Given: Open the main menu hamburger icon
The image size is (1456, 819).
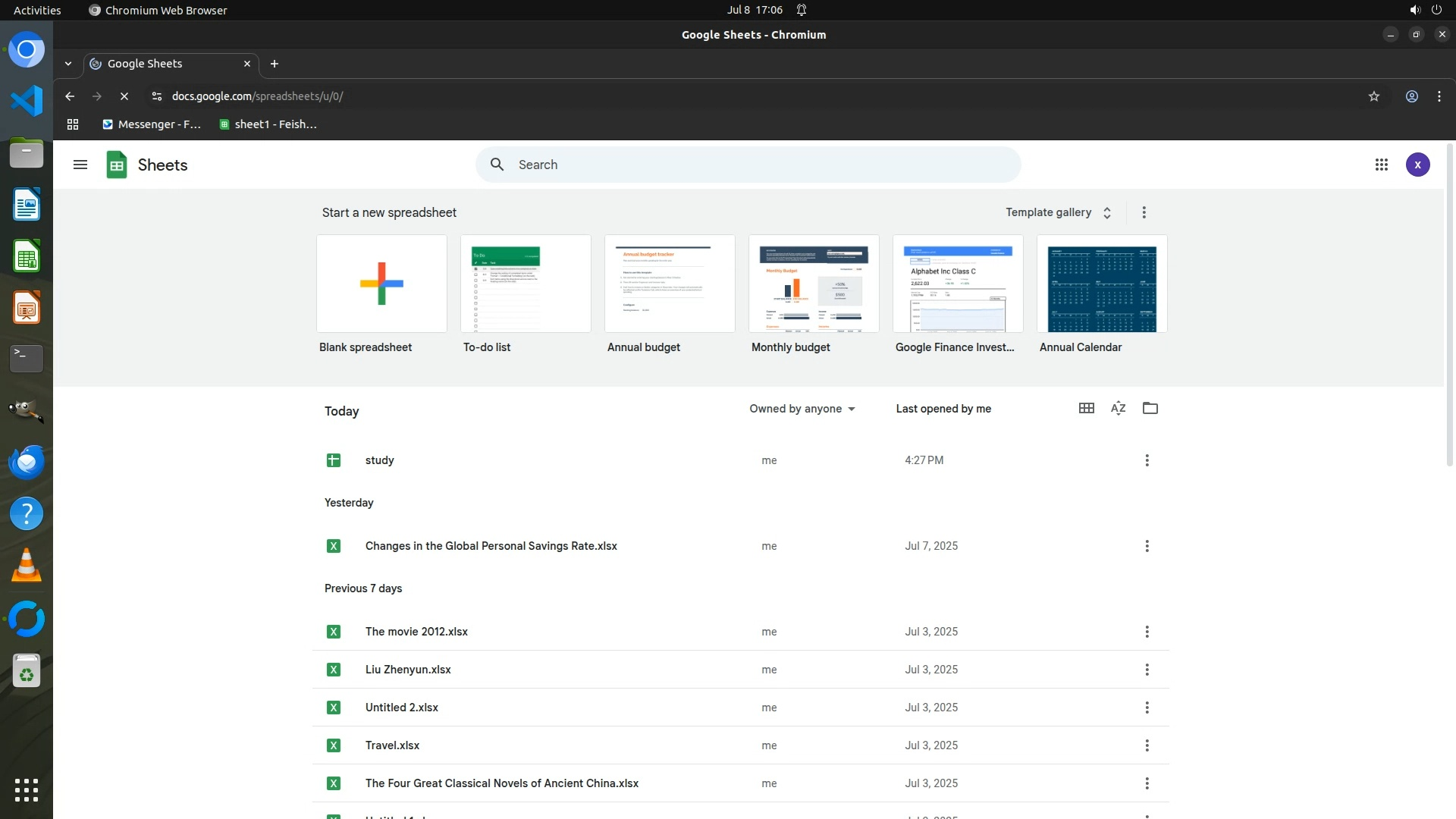Looking at the screenshot, I should [x=80, y=165].
